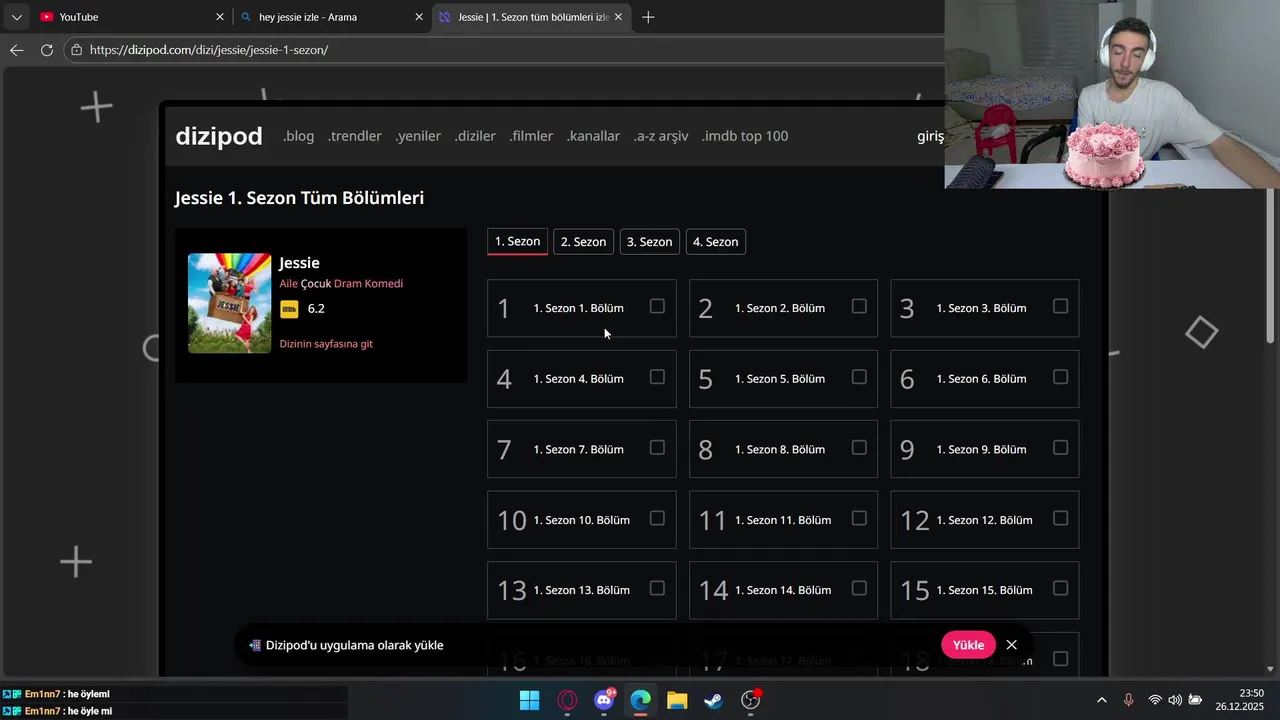Image resolution: width=1280 pixels, height=720 pixels.
Task: Open the .yeniler menu link
Action: point(418,136)
